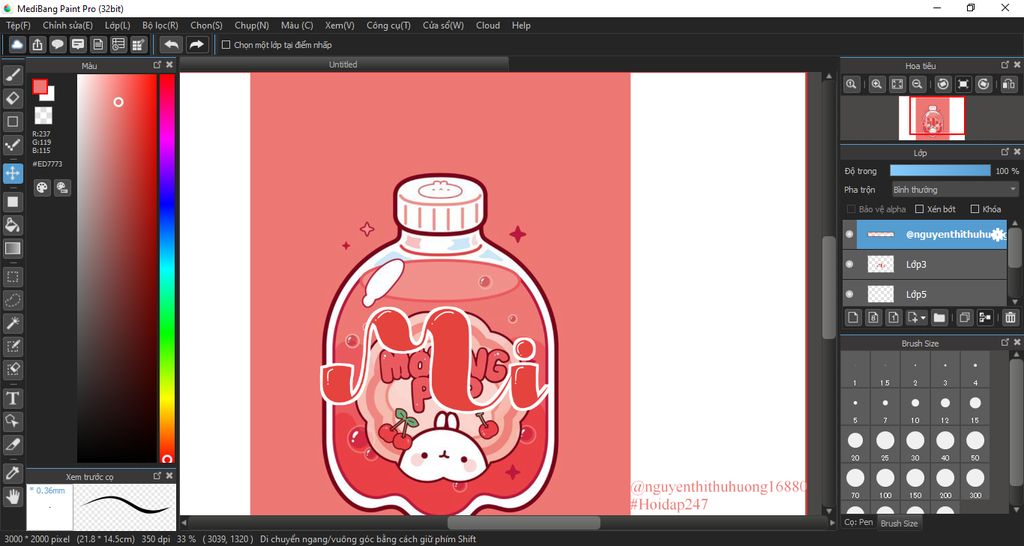Open the 'Pha trộn' blend mode dropdown
Viewport: 1024px width, 546px height.
pyautogui.click(x=954, y=189)
